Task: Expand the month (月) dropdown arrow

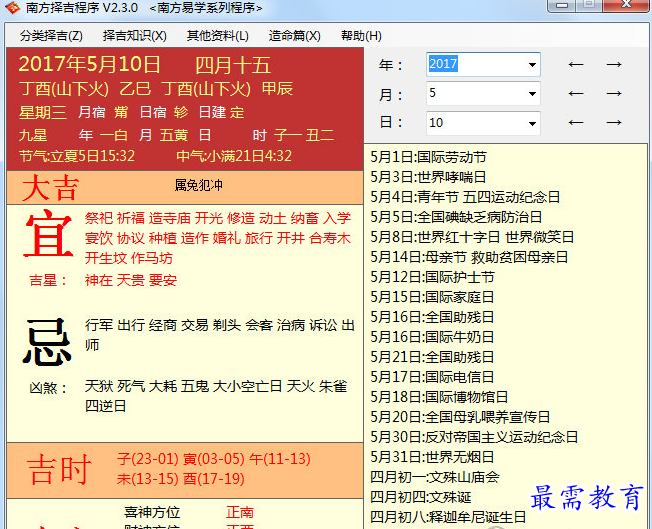Action: pos(532,94)
